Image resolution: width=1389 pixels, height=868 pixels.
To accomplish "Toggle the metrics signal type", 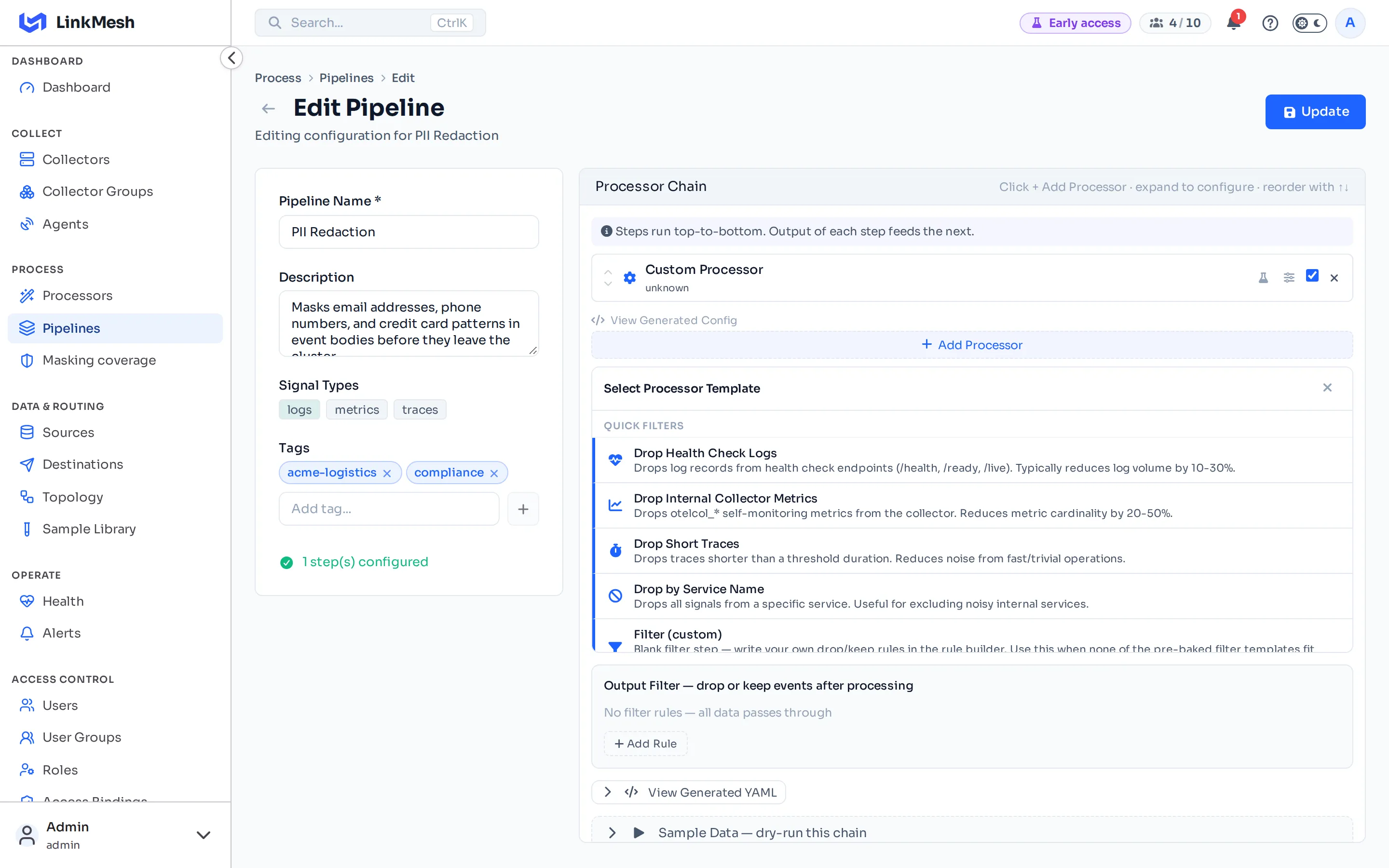I will tap(356, 409).
